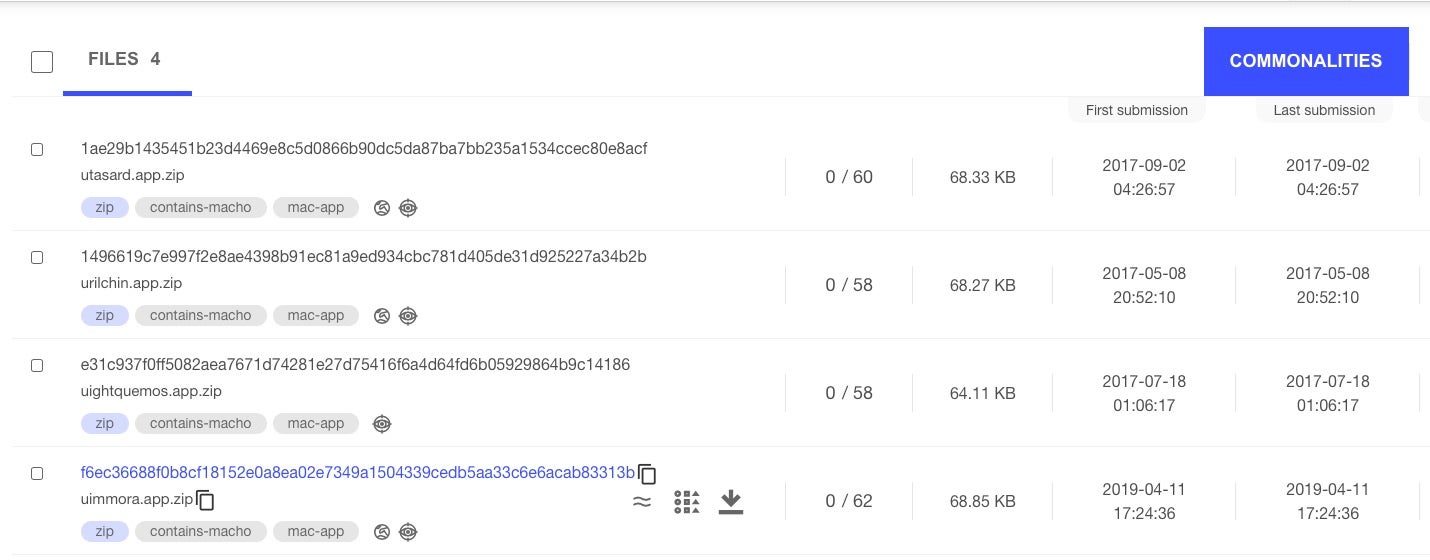The height and width of the screenshot is (560, 1430).
Task: Click the zip tag on urilchin row
Action: coord(104,316)
